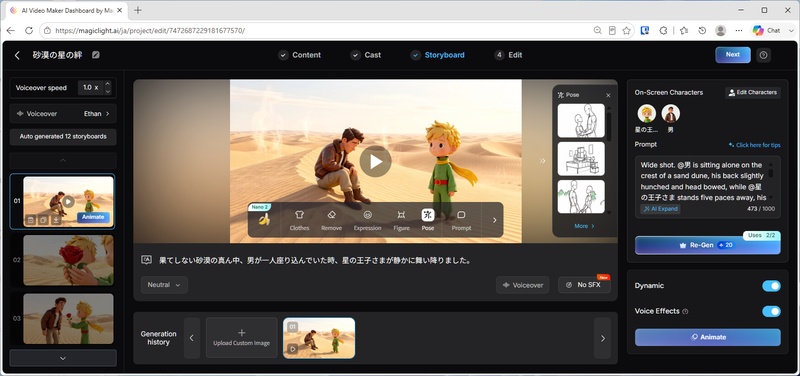The height and width of the screenshot is (376, 800).
Task: Open the Click here for tips link
Action: [755, 145]
